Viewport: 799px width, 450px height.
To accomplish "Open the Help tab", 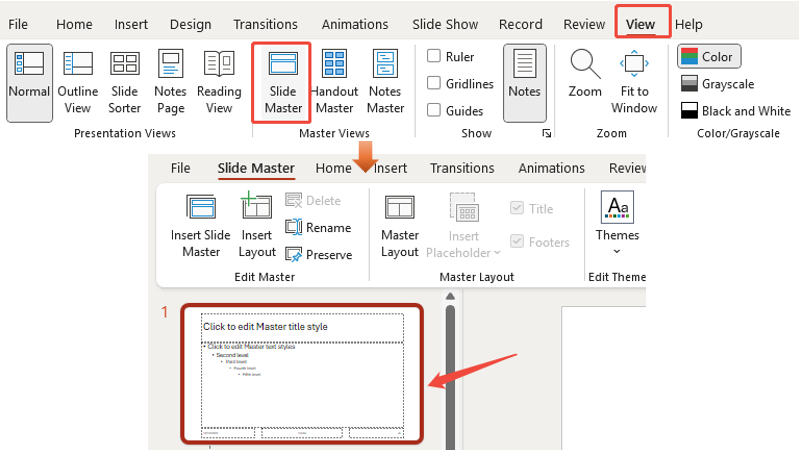I will (688, 24).
